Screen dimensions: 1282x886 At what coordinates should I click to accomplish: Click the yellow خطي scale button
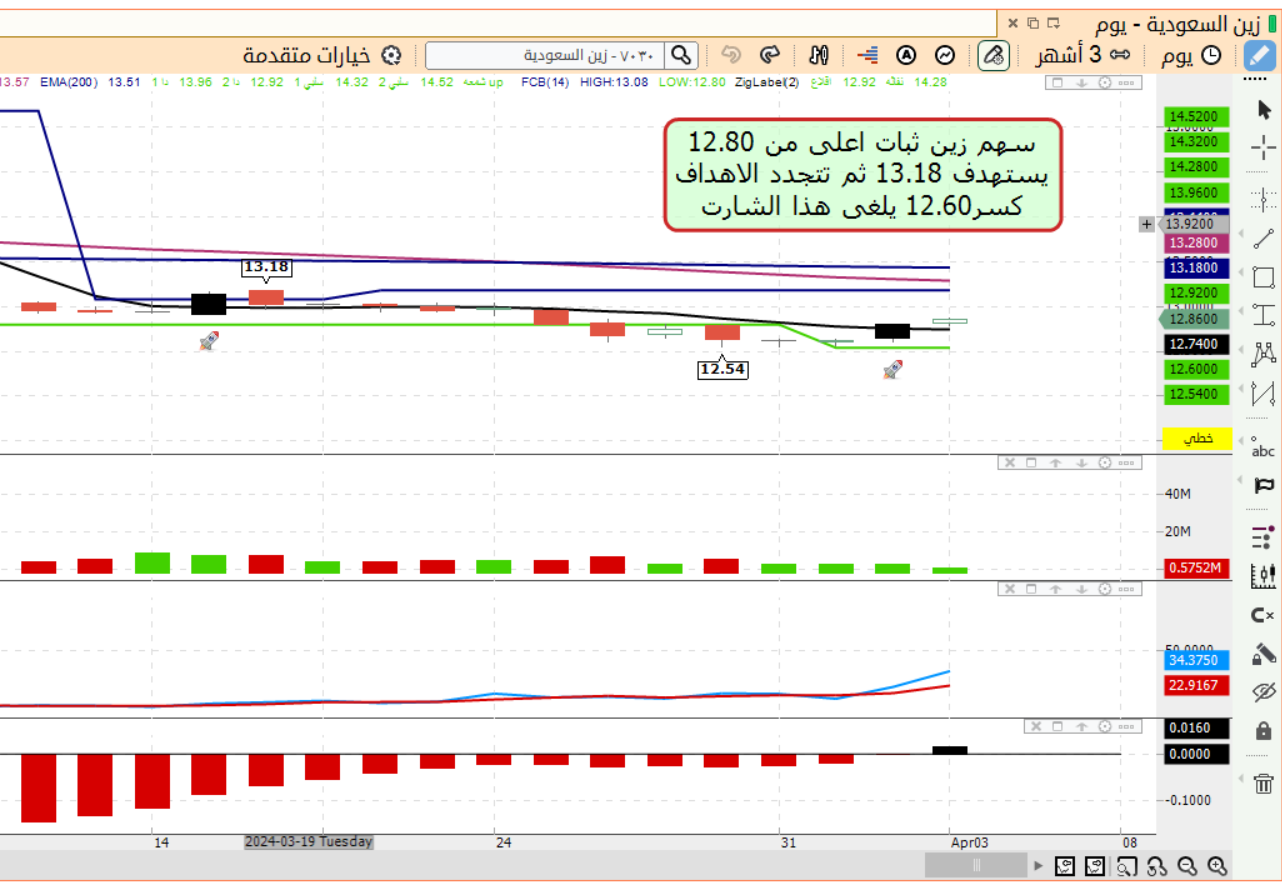click(1197, 439)
